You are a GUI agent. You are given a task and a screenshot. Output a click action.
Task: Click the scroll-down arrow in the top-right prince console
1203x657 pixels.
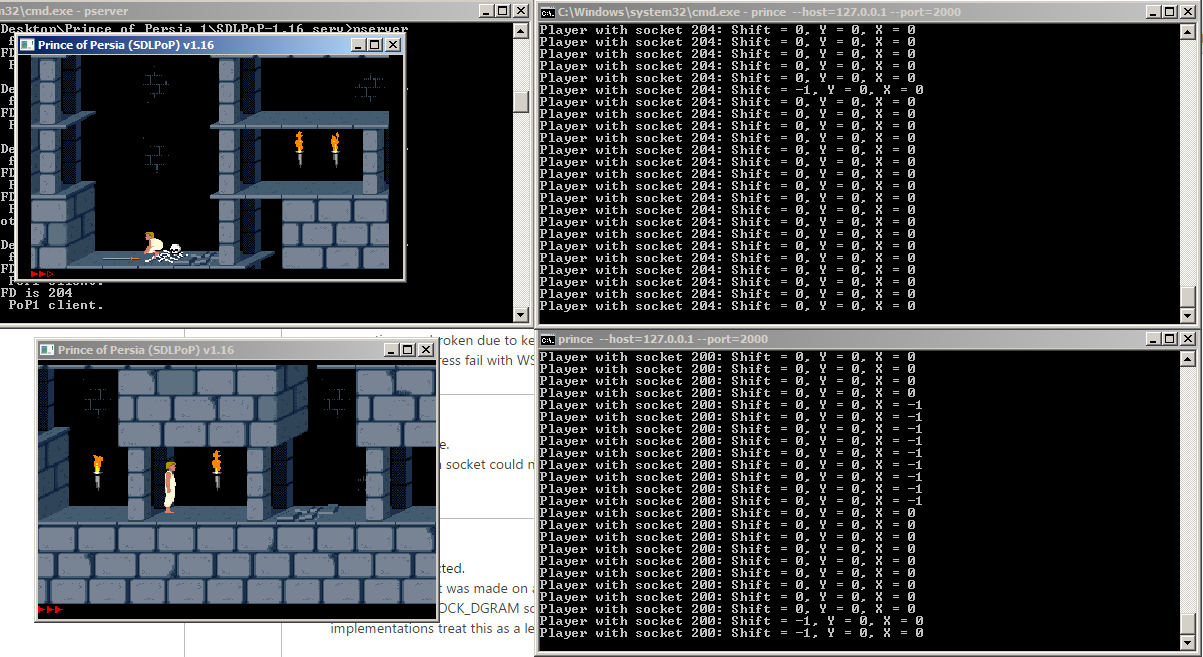point(1187,315)
